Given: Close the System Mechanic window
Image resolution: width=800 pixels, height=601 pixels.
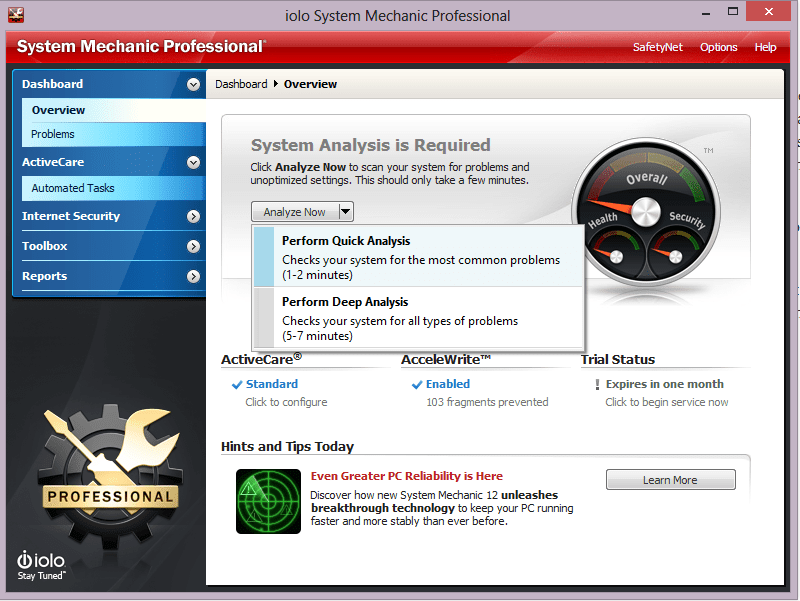Looking at the screenshot, I should [768, 11].
